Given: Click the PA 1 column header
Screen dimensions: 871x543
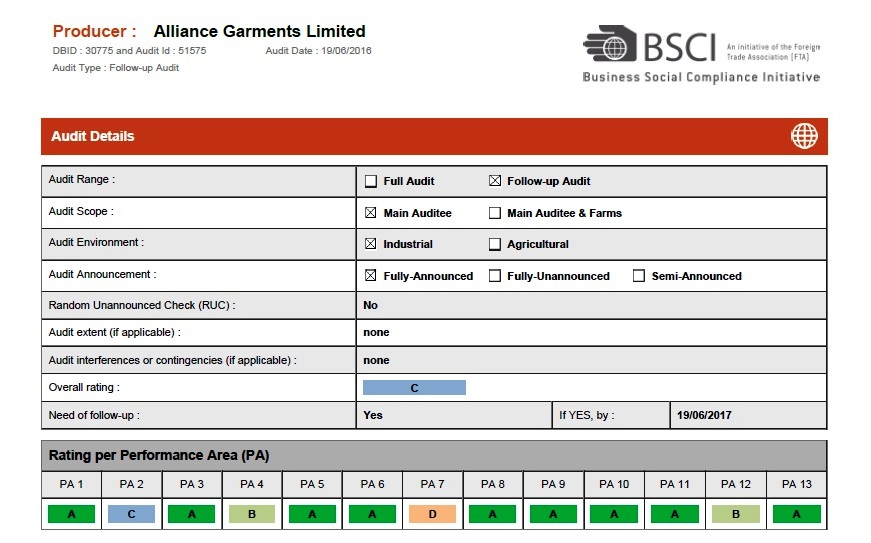Looking at the screenshot, I should [x=71, y=484].
